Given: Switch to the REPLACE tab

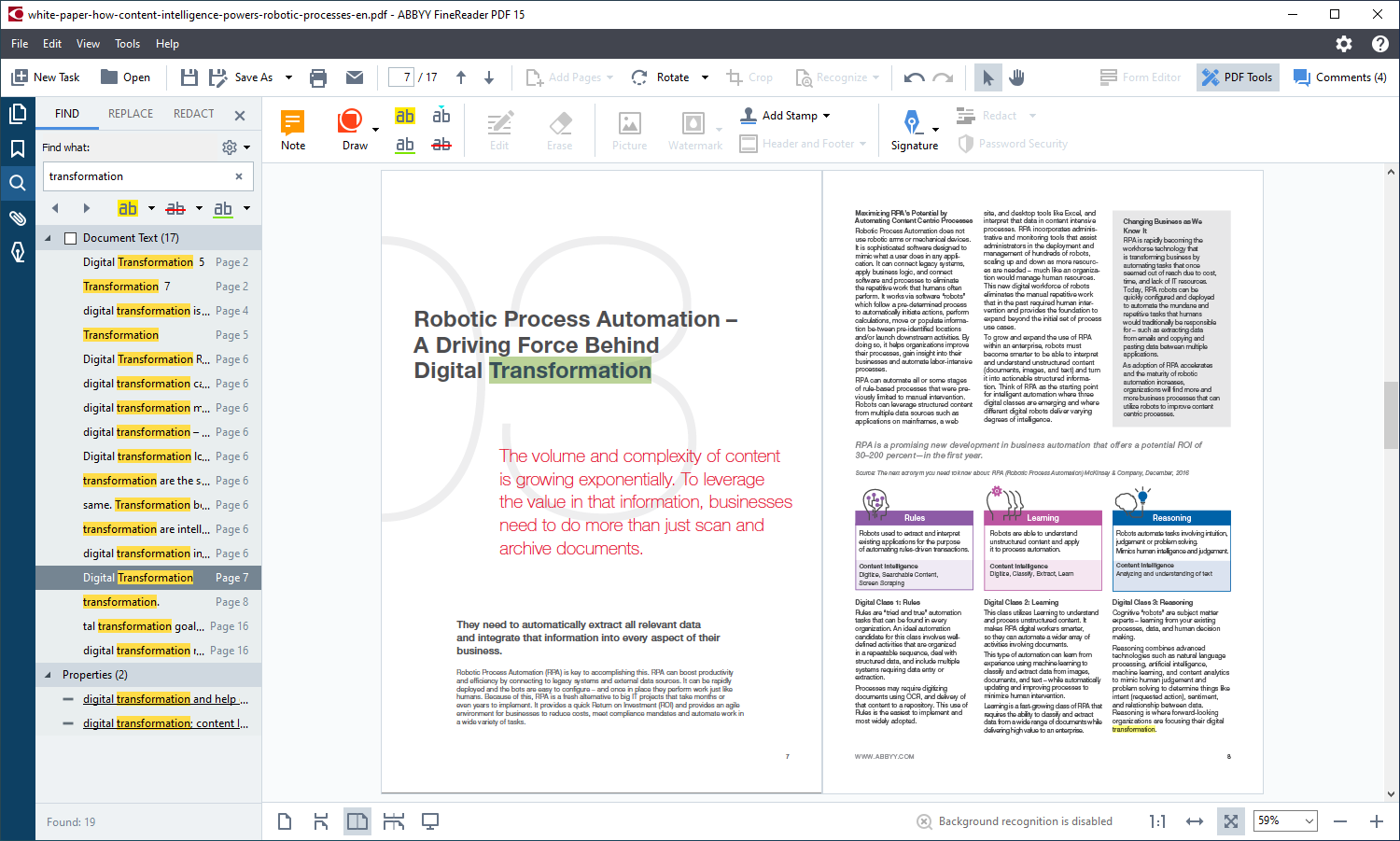Looking at the screenshot, I should point(131,114).
